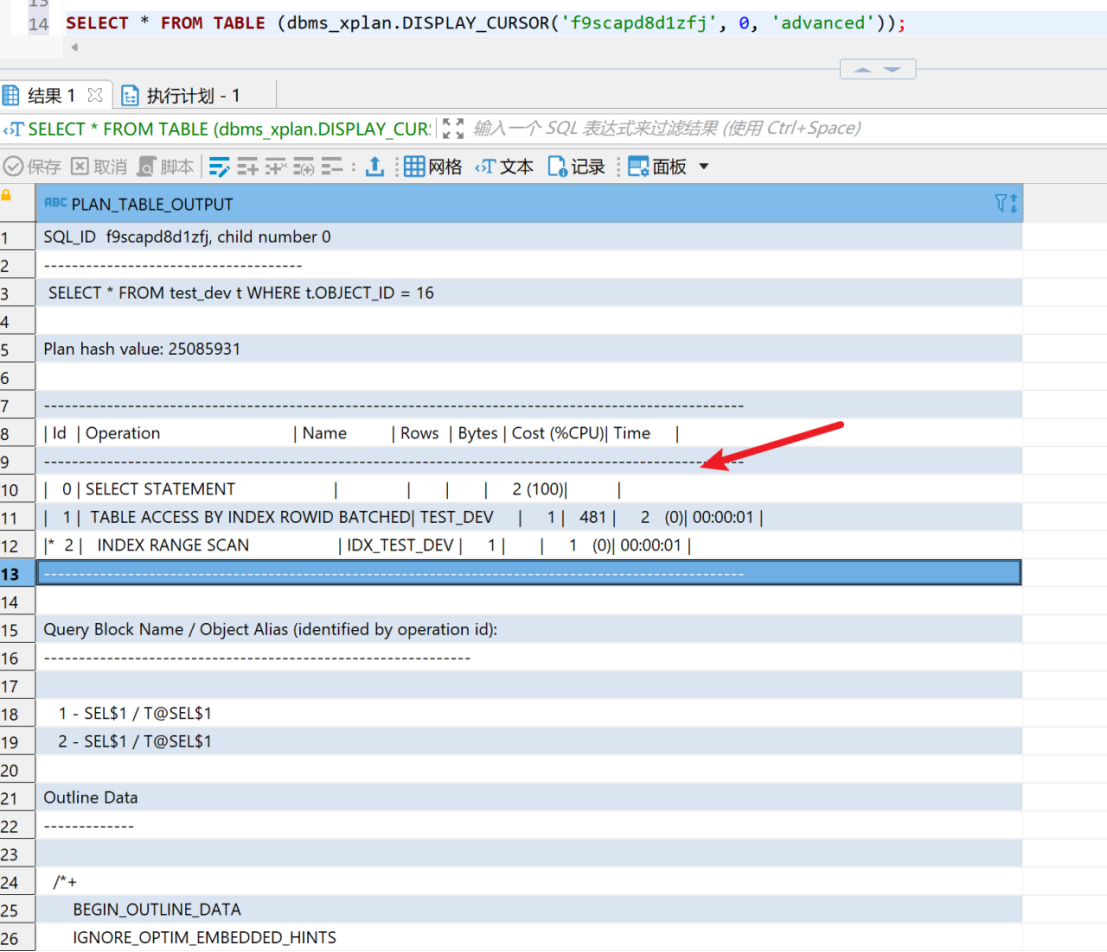Image resolution: width=1107 pixels, height=952 pixels.
Task: Toggle 记录 record view mode
Action: [x=577, y=167]
